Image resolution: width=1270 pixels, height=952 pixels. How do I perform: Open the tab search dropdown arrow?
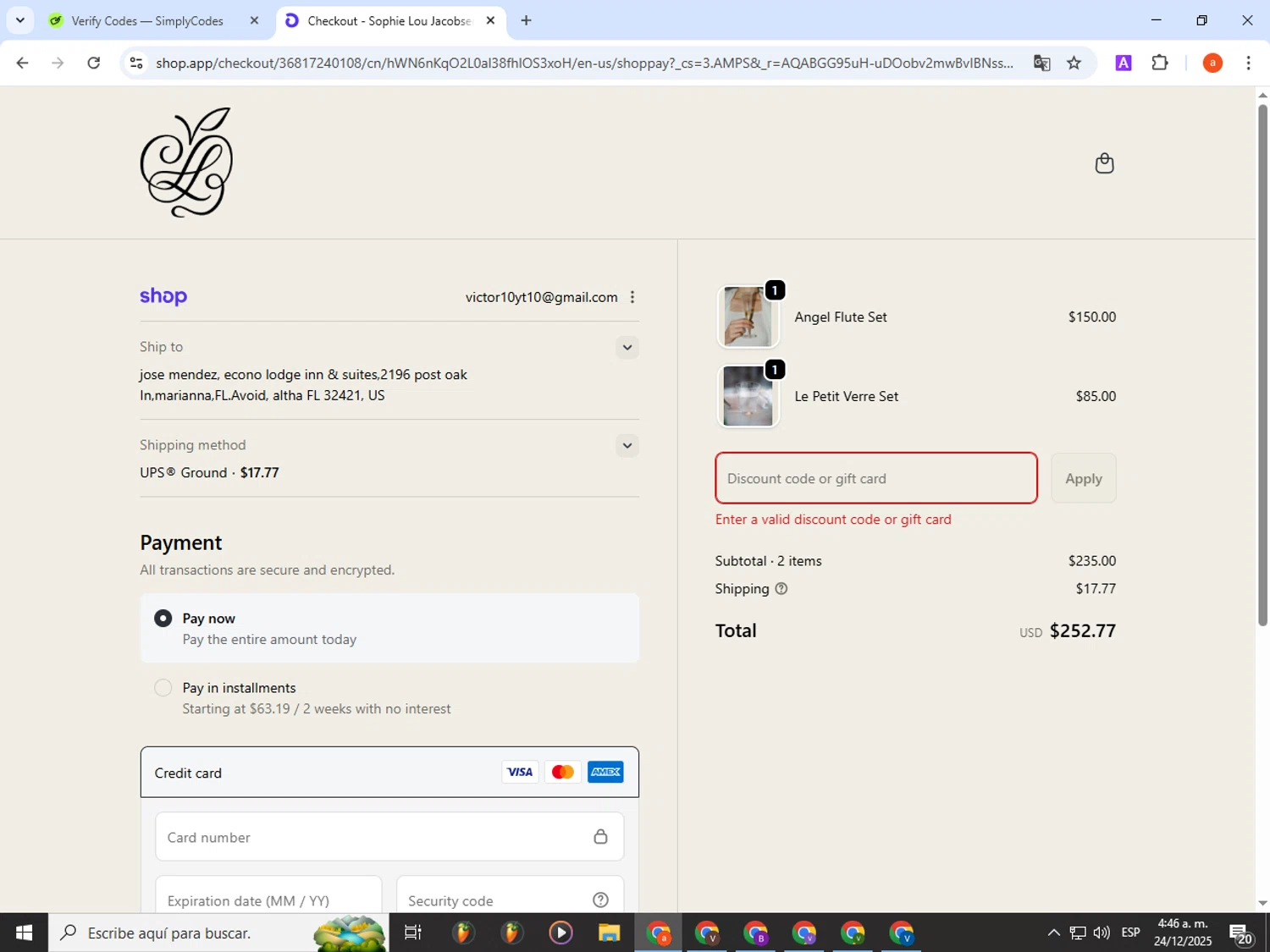point(19,20)
